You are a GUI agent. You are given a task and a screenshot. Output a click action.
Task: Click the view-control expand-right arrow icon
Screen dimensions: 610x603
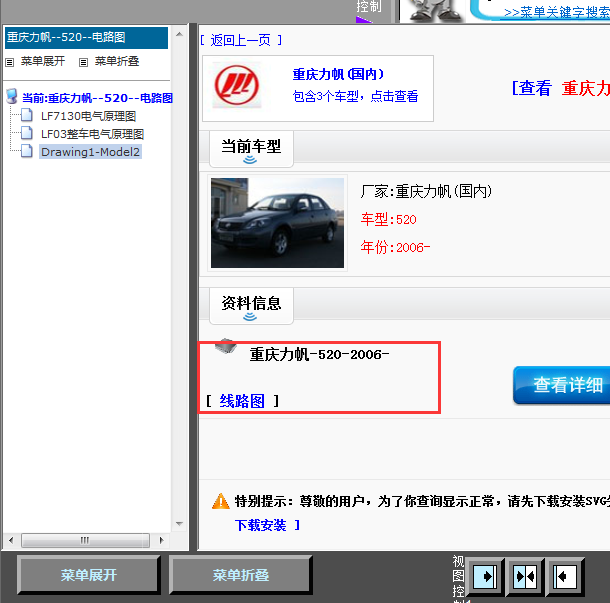click(x=485, y=576)
